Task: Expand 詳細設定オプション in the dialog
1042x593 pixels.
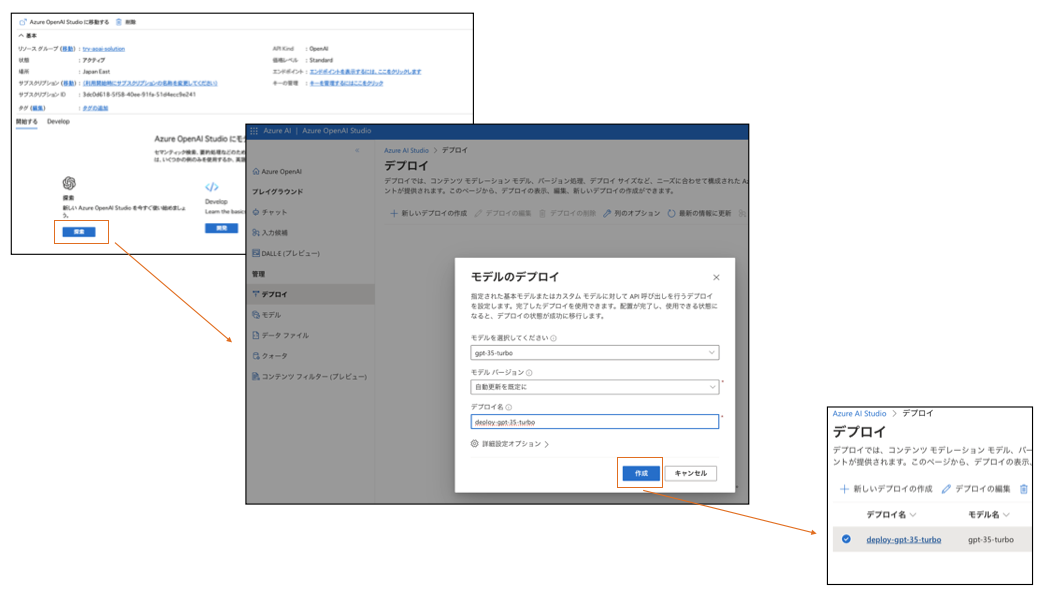Action: click(510, 443)
